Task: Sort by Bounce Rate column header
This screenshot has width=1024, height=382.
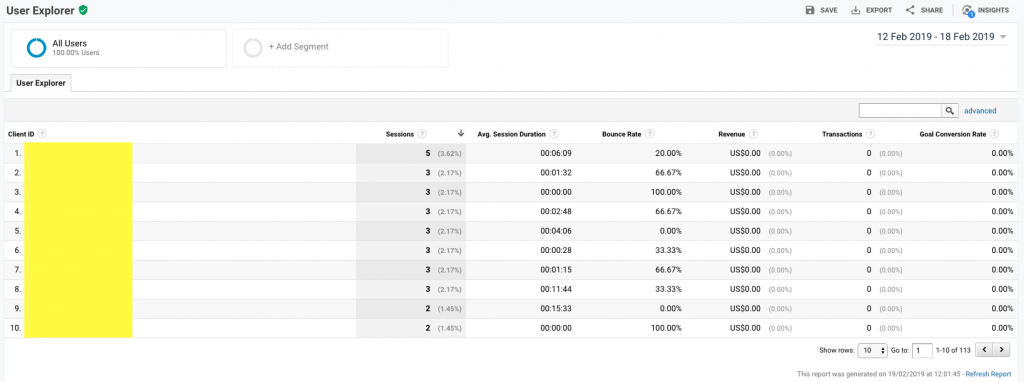Action: click(622, 134)
